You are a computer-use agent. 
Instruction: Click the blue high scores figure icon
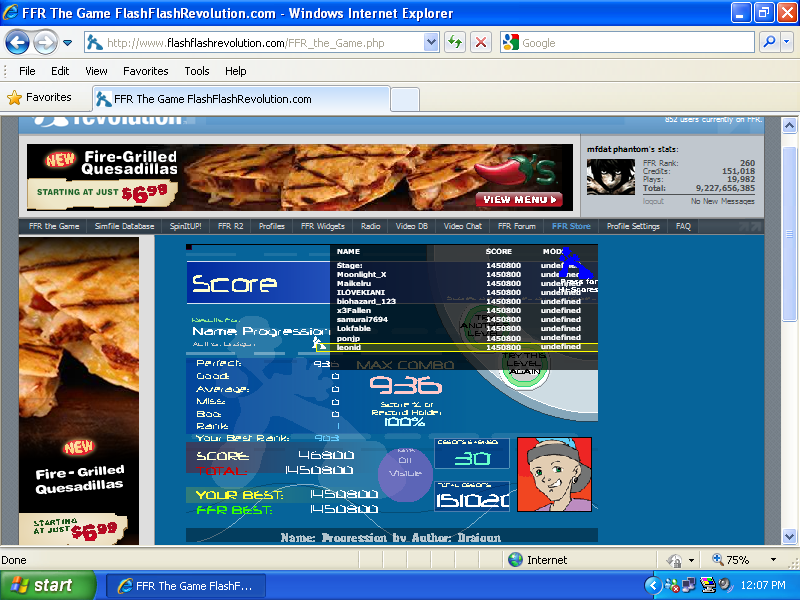pyautogui.click(x=573, y=265)
